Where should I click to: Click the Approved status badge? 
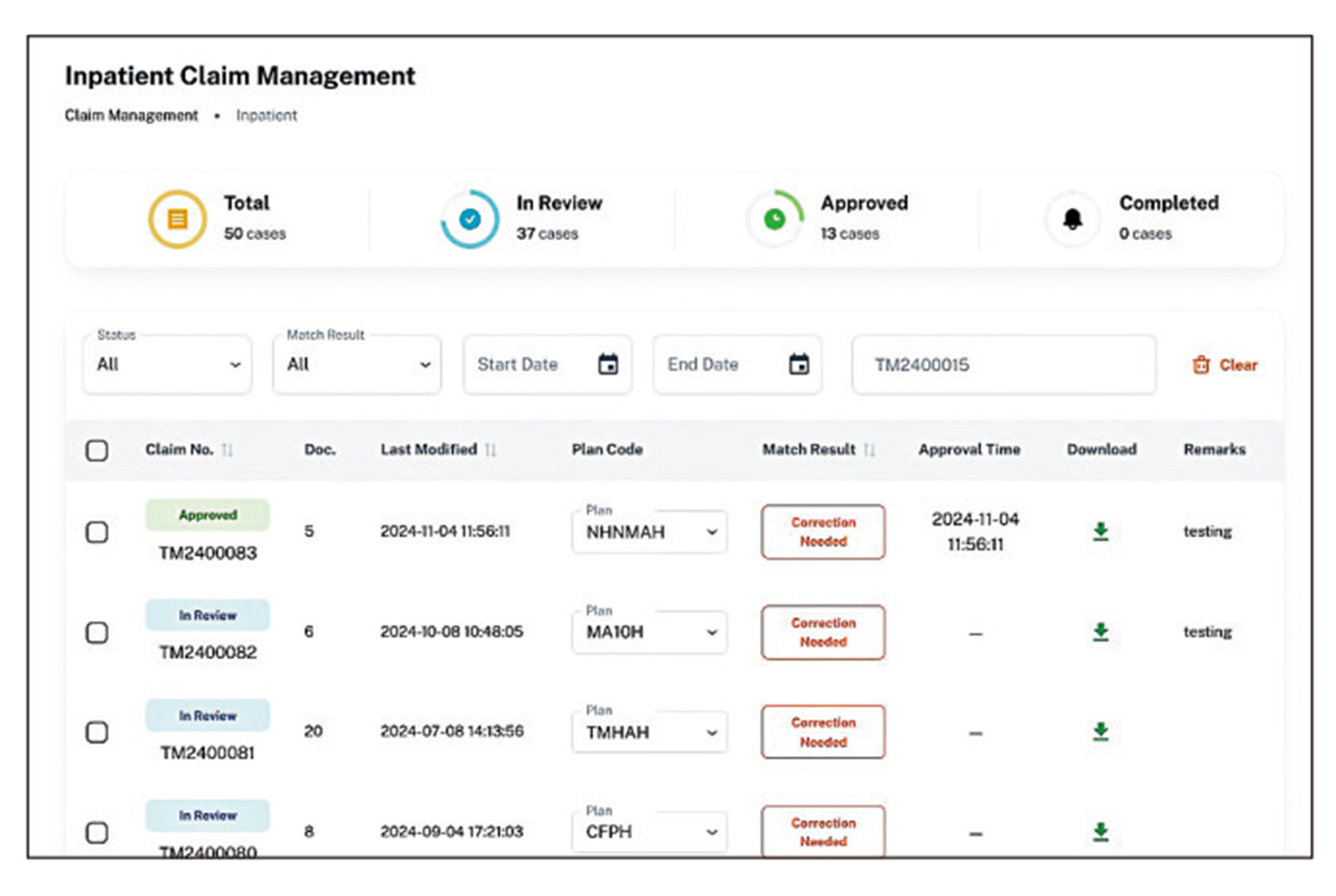click(x=208, y=515)
